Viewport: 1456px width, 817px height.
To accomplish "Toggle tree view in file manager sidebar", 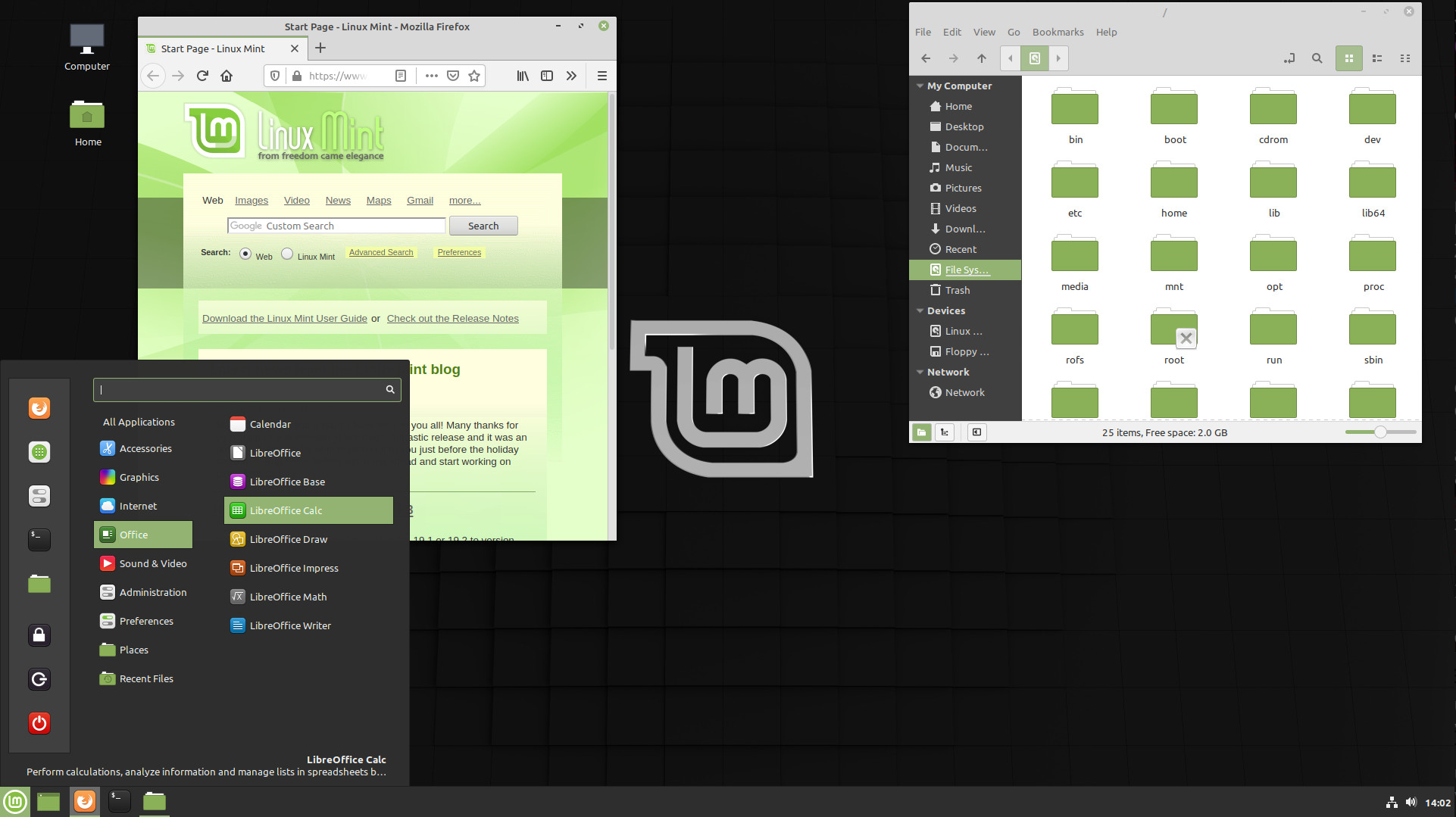I will coord(945,432).
